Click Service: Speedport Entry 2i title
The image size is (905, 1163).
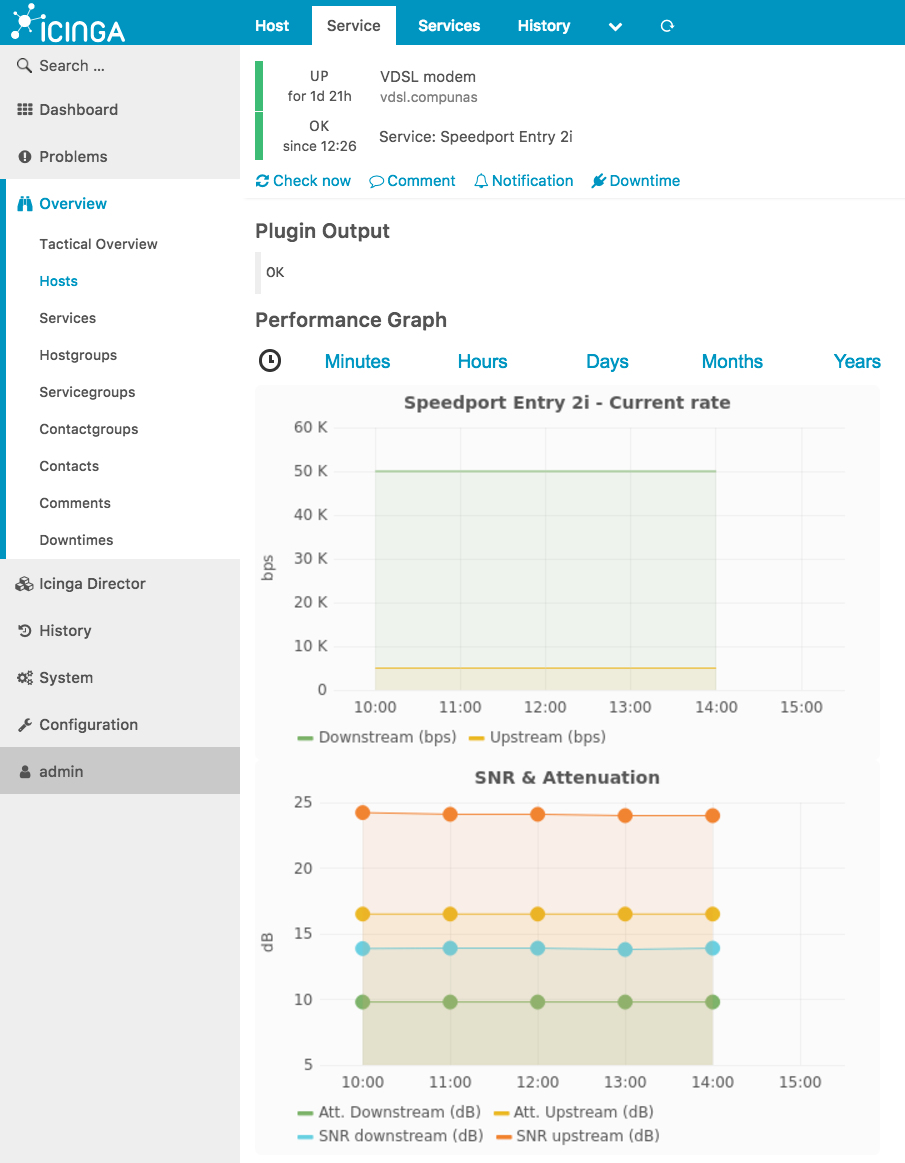pos(475,136)
